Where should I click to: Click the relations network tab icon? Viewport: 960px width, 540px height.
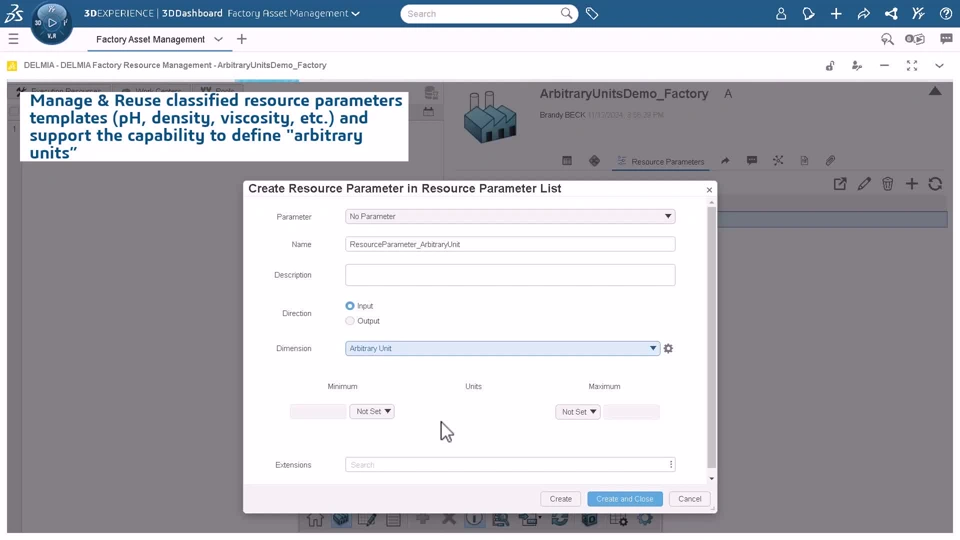point(778,160)
